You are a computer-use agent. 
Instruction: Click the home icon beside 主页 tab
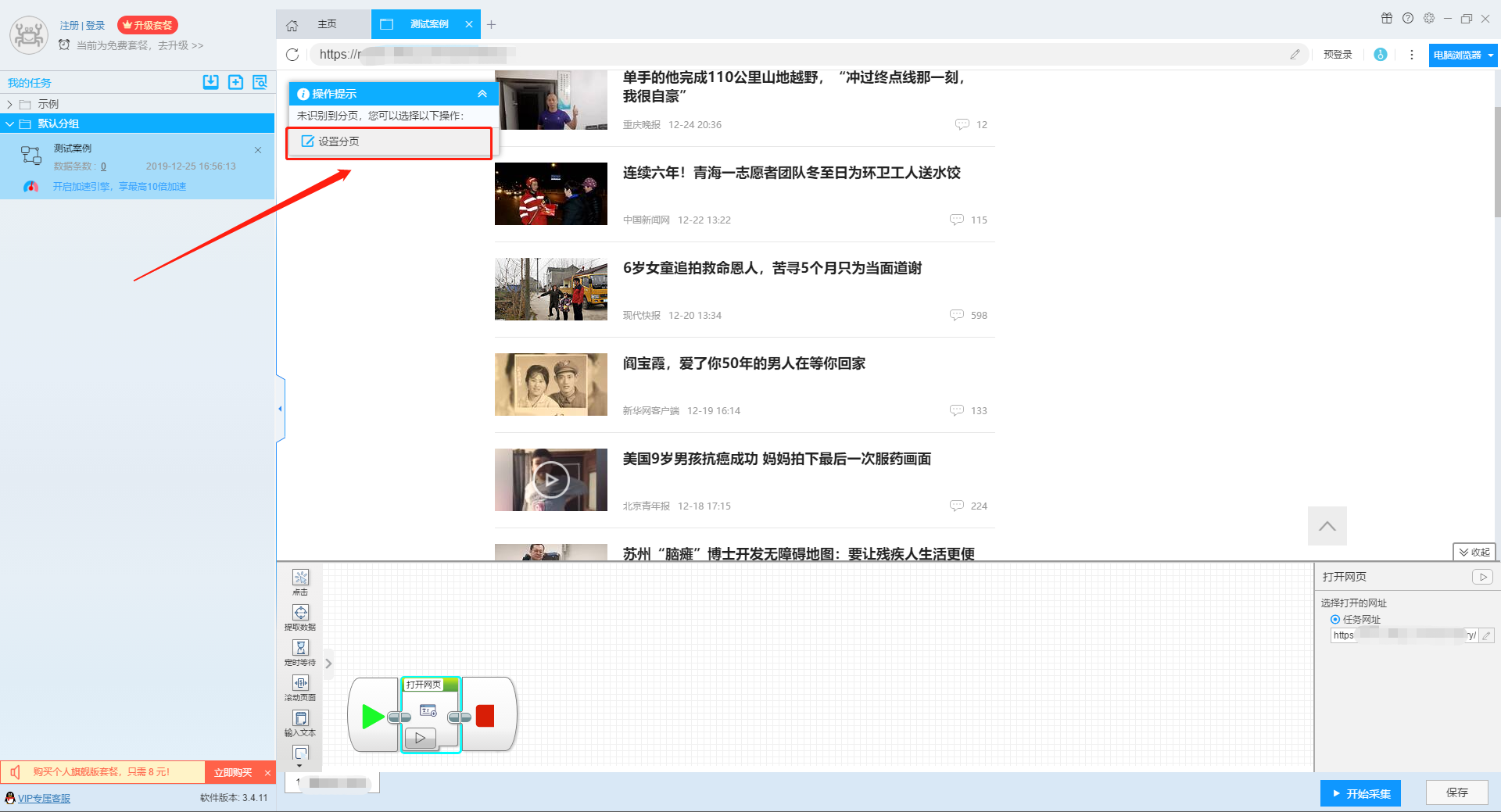click(292, 25)
